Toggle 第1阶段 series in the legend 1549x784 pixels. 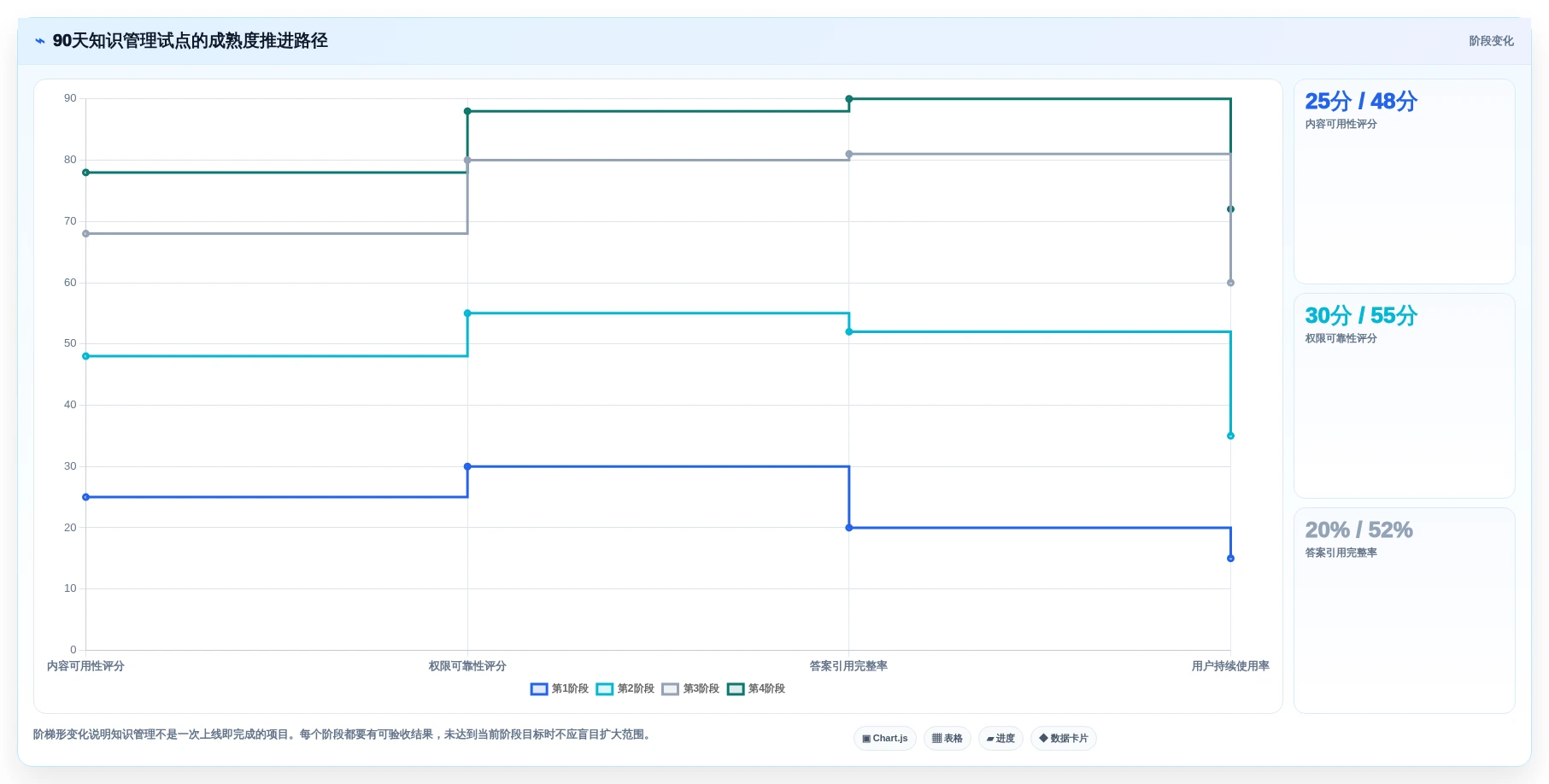pyautogui.click(x=560, y=688)
